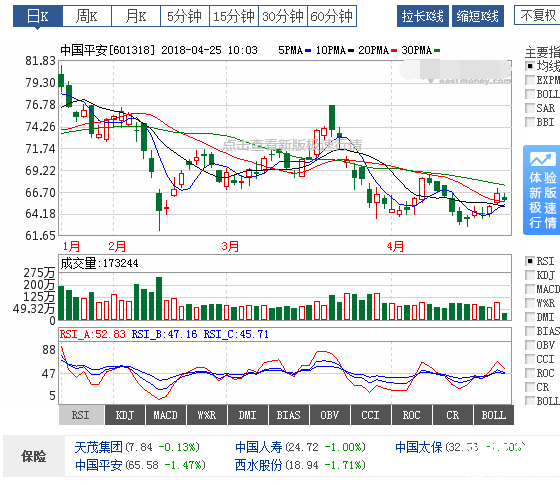
Task: Enable the W%R checkbox in side list
Action: pos(530,303)
